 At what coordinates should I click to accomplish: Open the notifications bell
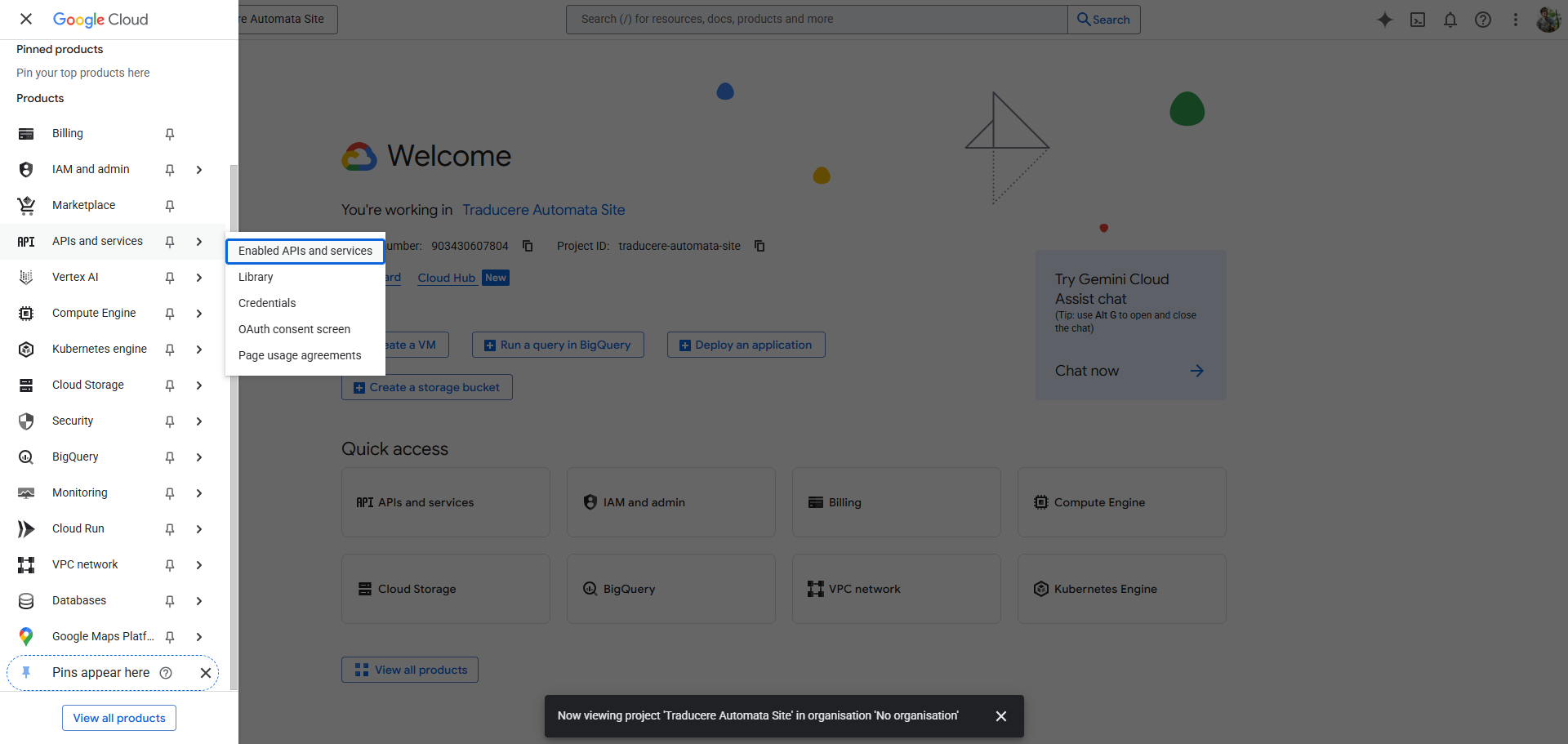pyautogui.click(x=1450, y=20)
